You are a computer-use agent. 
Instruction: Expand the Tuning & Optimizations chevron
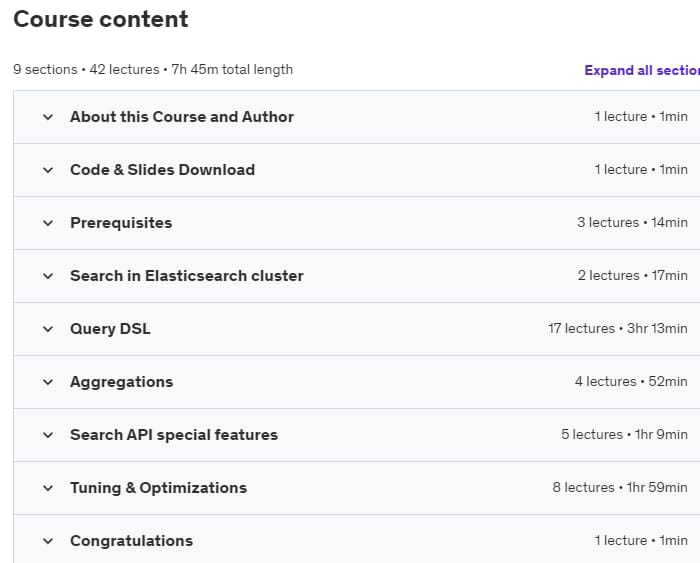48,488
